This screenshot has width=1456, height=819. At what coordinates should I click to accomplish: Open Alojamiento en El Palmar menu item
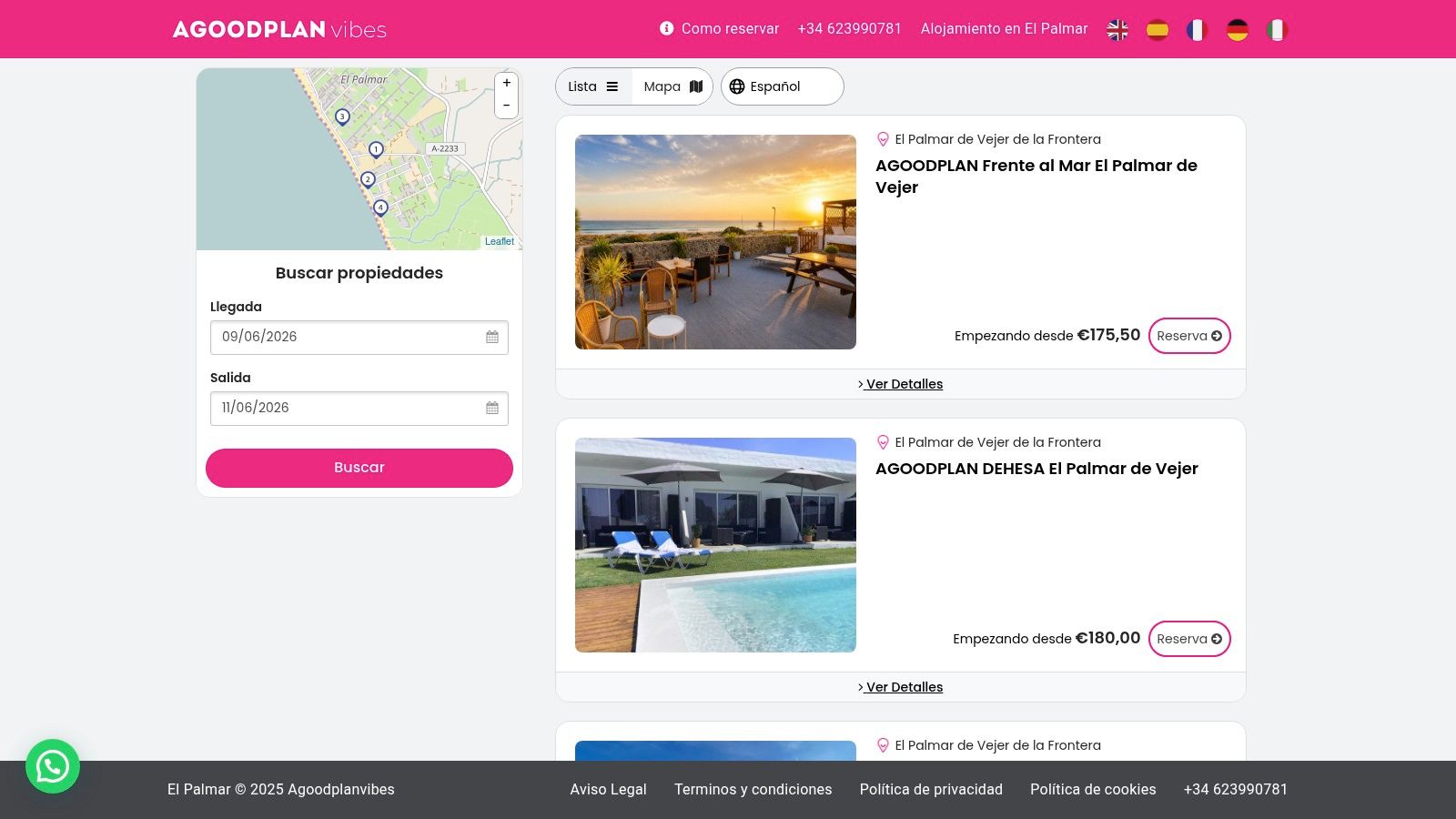click(1005, 28)
